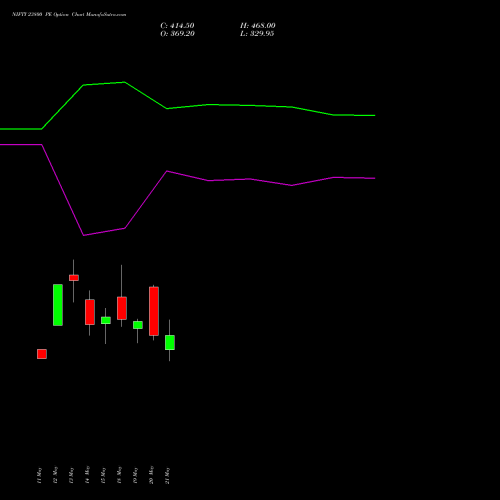This screenshot has height=500, width=500.
Task: Click the '12 May' date axis label
Action: click(55, 475)
